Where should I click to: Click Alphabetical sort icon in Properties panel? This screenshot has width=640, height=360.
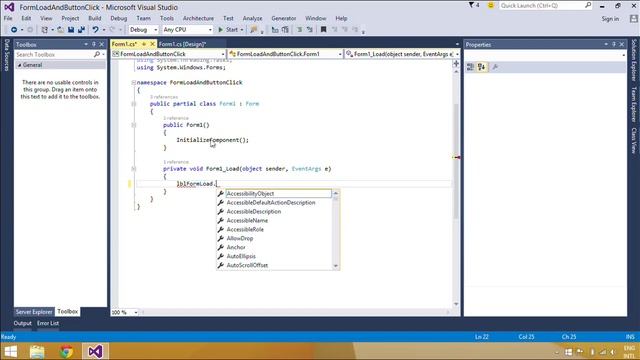point(481,67)
